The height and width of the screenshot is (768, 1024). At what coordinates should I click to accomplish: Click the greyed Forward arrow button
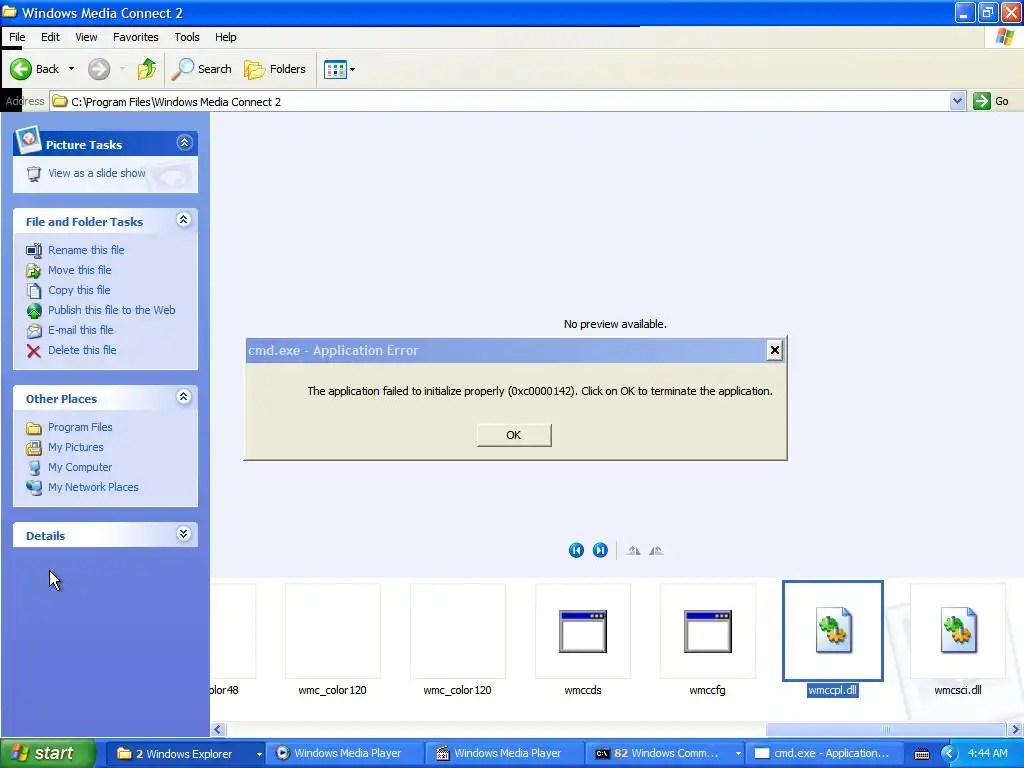pos(99,69)
